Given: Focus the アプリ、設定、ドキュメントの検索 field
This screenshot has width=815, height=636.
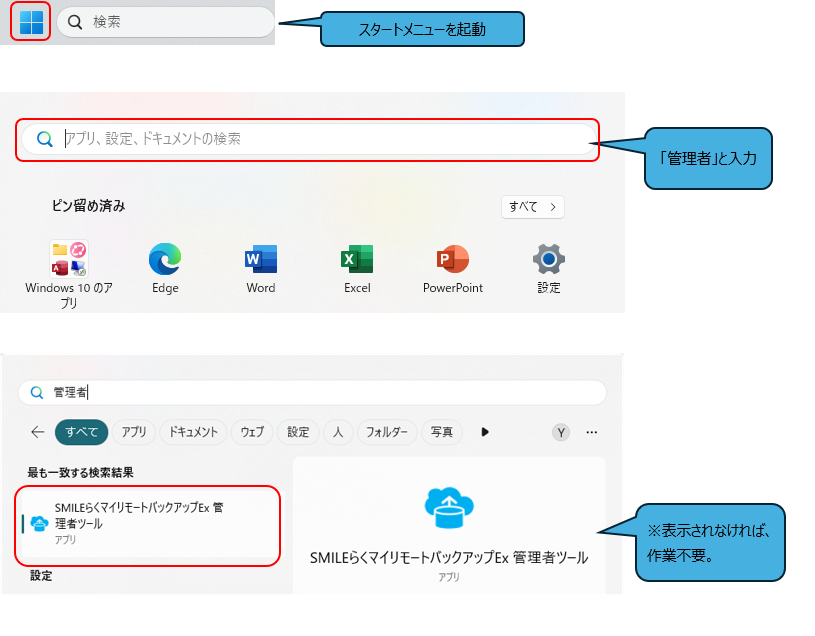Looking at the screenshot, I should [x=308, y=139].
